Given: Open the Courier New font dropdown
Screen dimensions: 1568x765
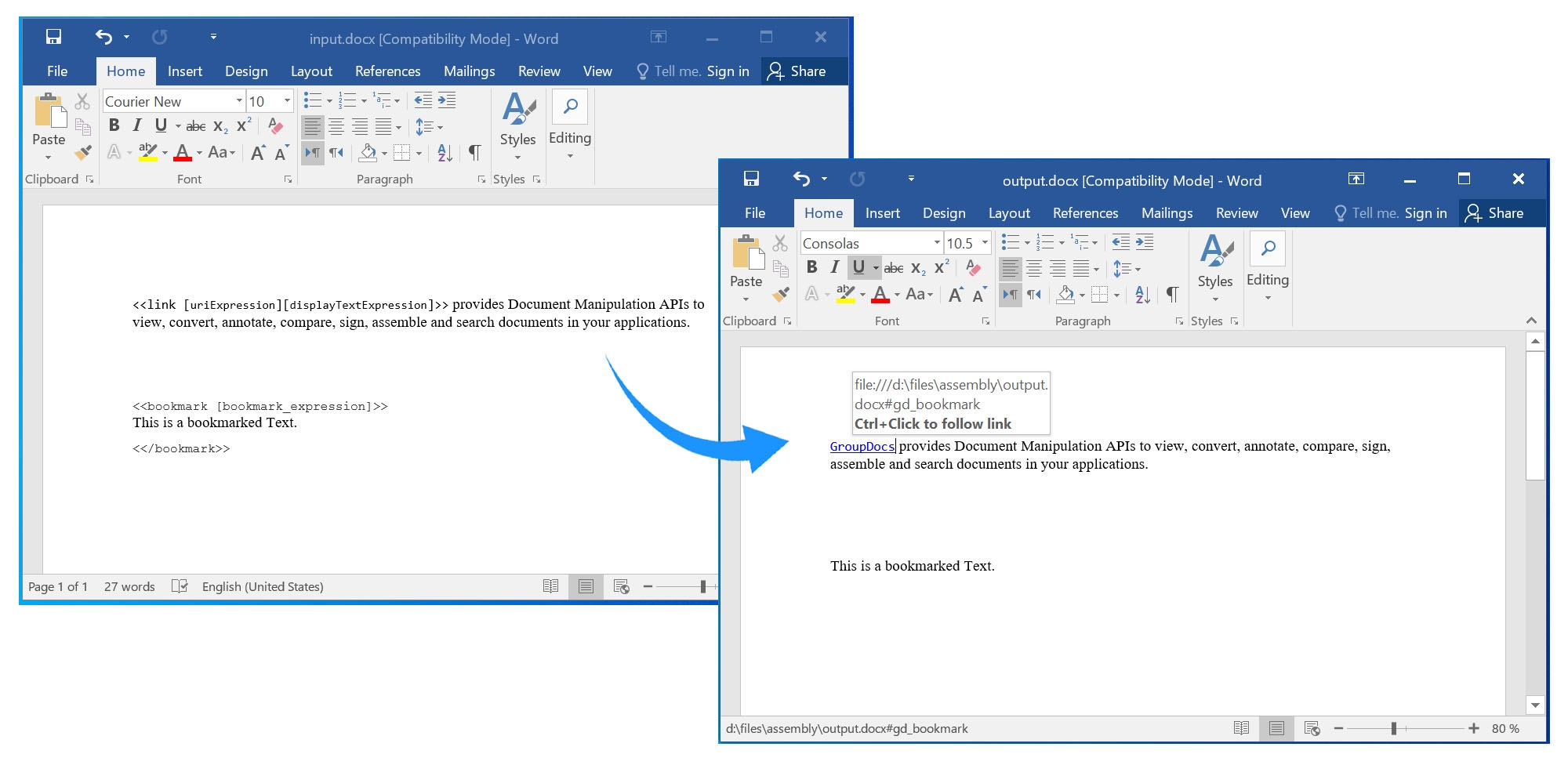Looking at the screenshot, I should (240, 101).
